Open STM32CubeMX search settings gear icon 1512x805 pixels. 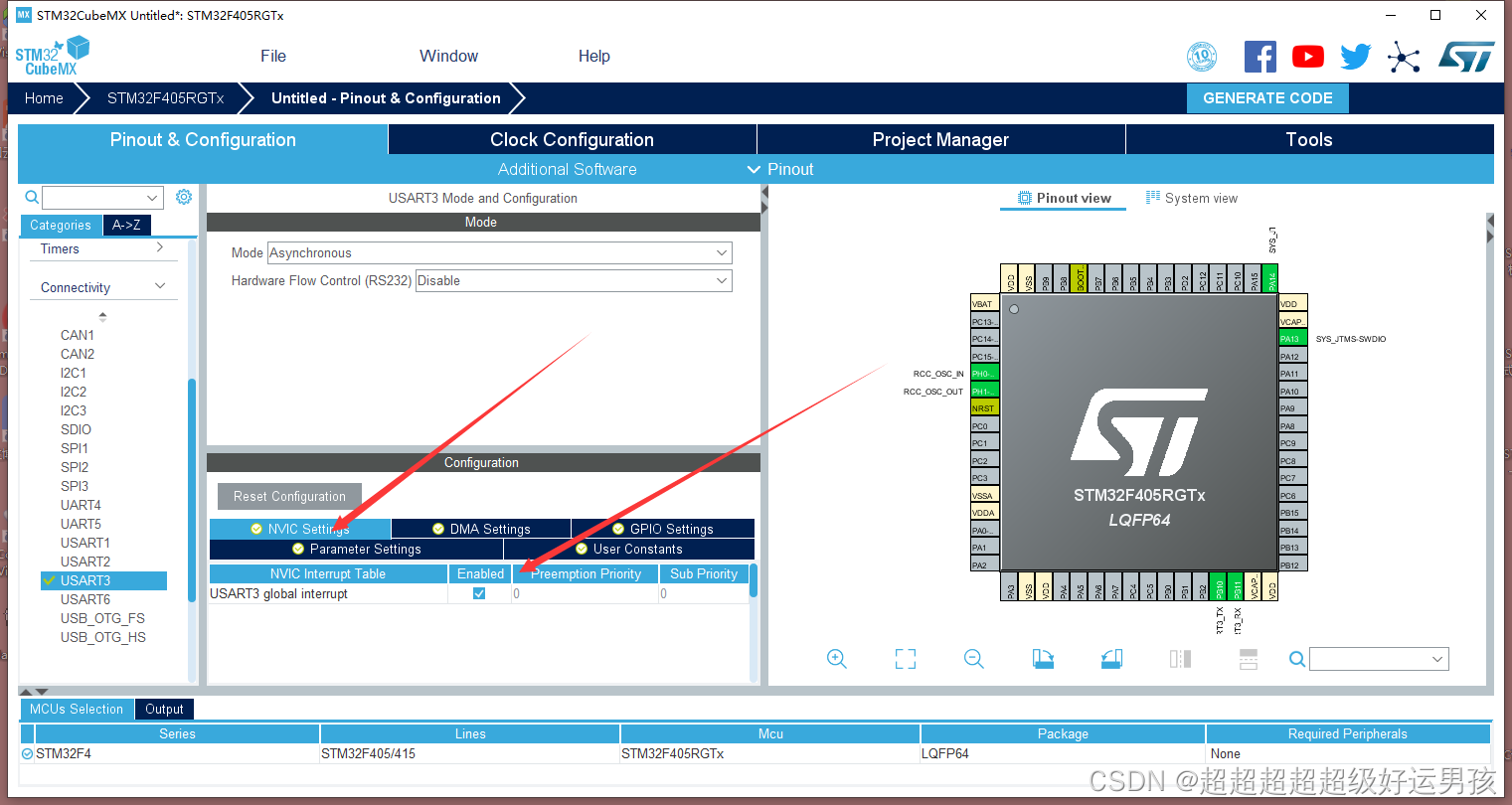(x=183, y=197)
